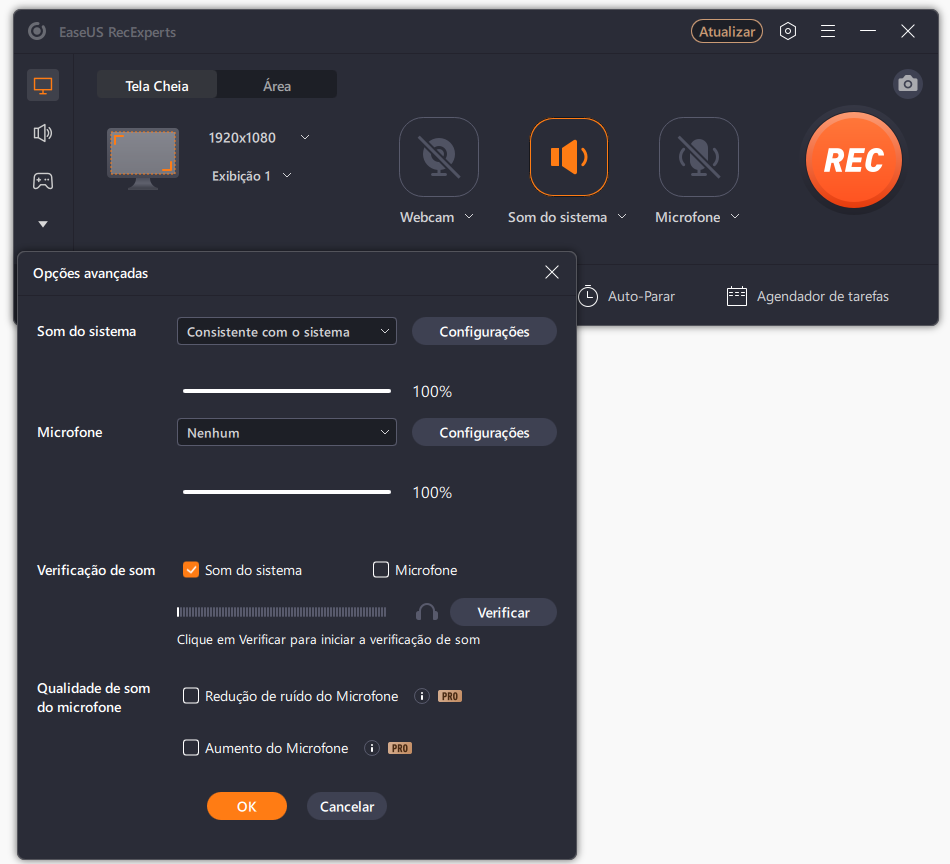Show info for Aumento do Microfone

[x=371, y=748]
